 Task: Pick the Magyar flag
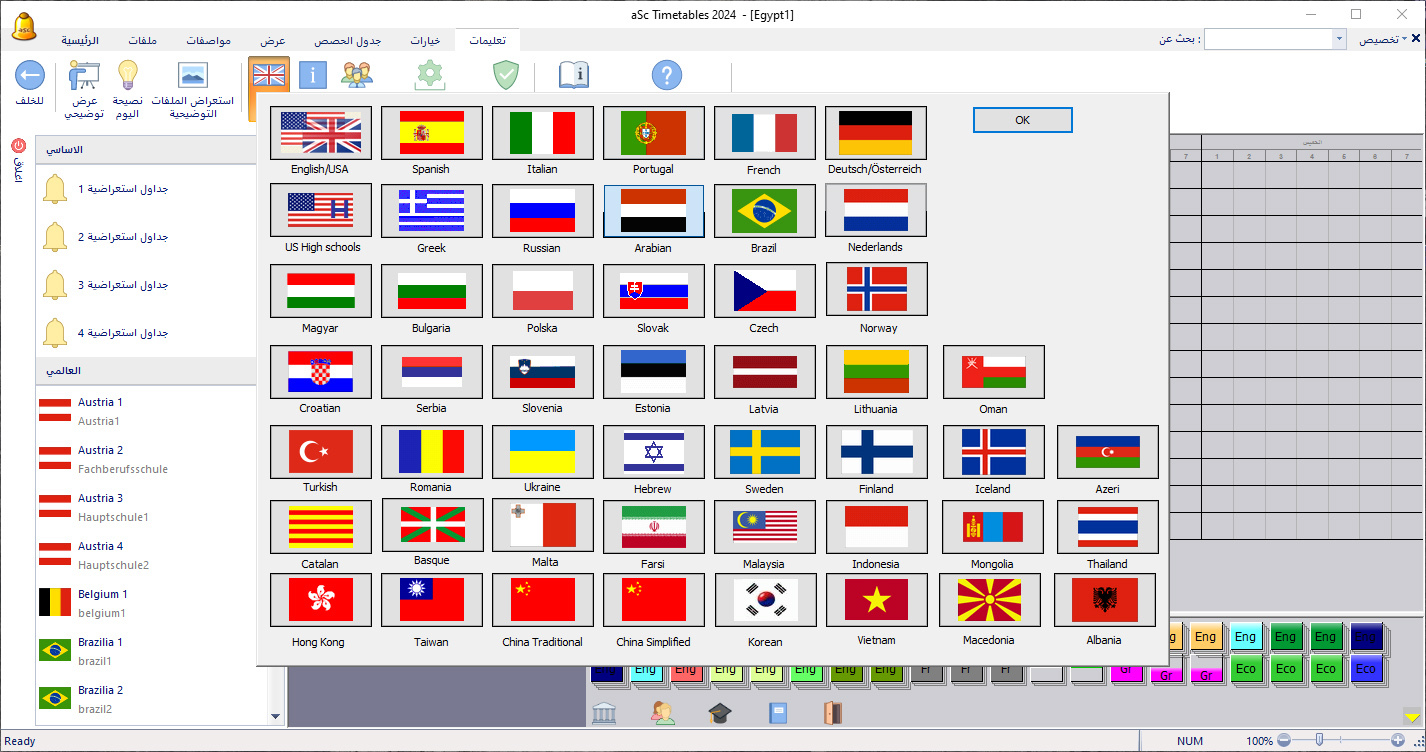point(321,290)
